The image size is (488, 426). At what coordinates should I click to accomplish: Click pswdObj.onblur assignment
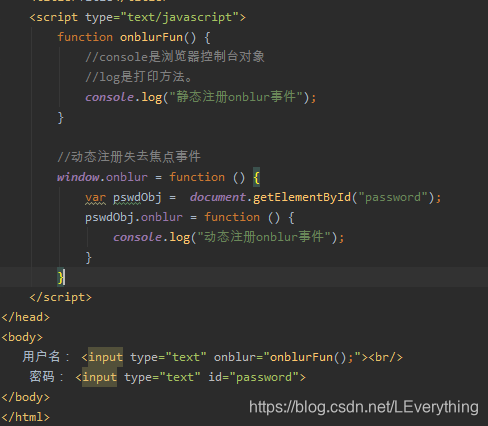(134, 217)
